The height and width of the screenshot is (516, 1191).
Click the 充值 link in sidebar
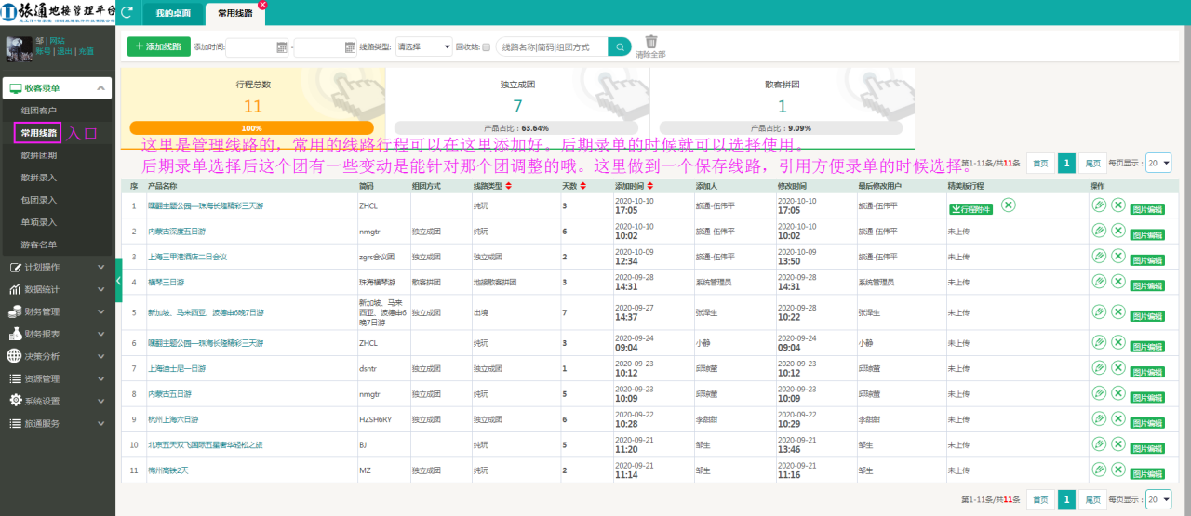[86, 51]
